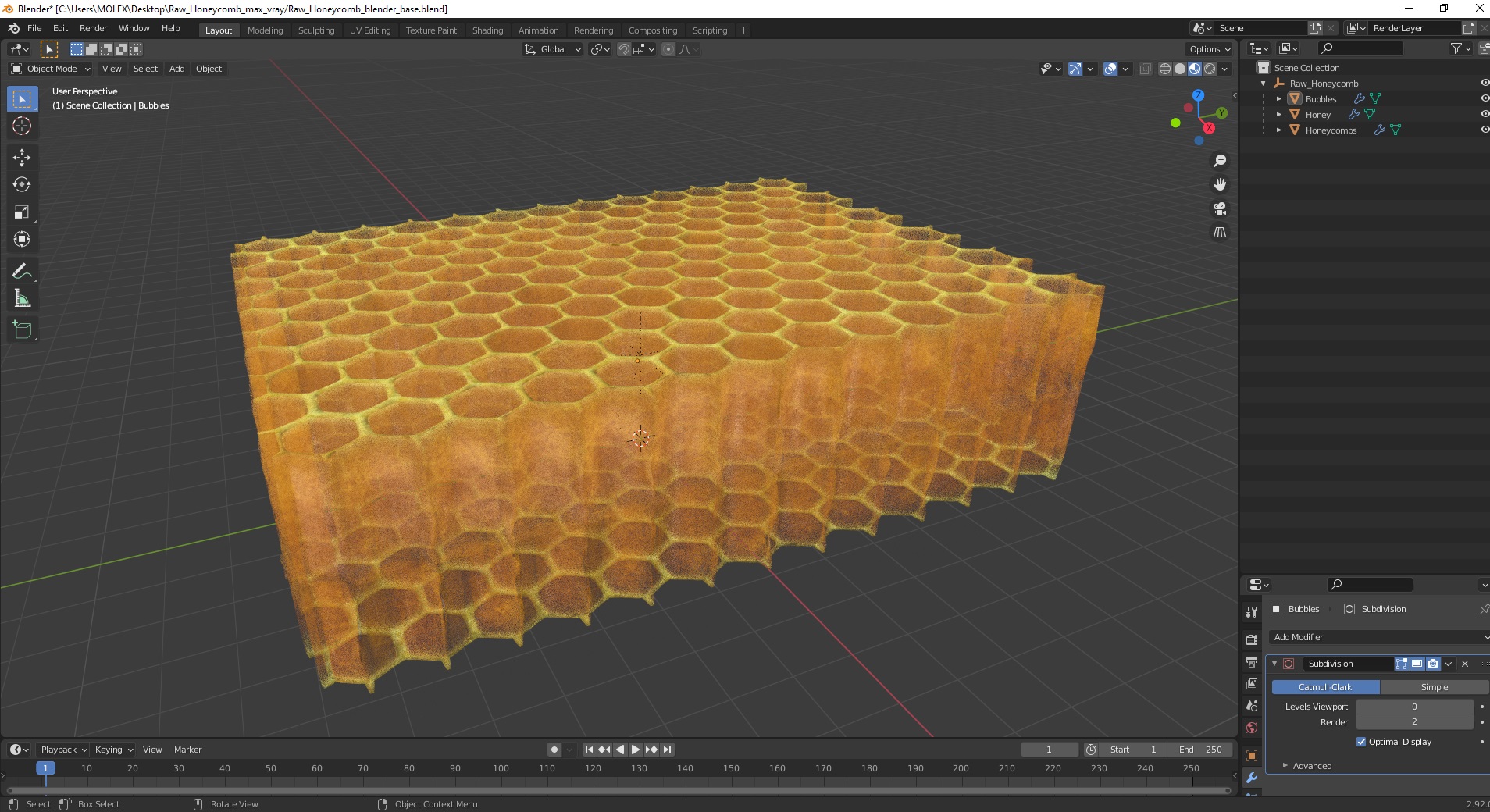Open Keying dropdown in timeline

[x=114, y=750]
